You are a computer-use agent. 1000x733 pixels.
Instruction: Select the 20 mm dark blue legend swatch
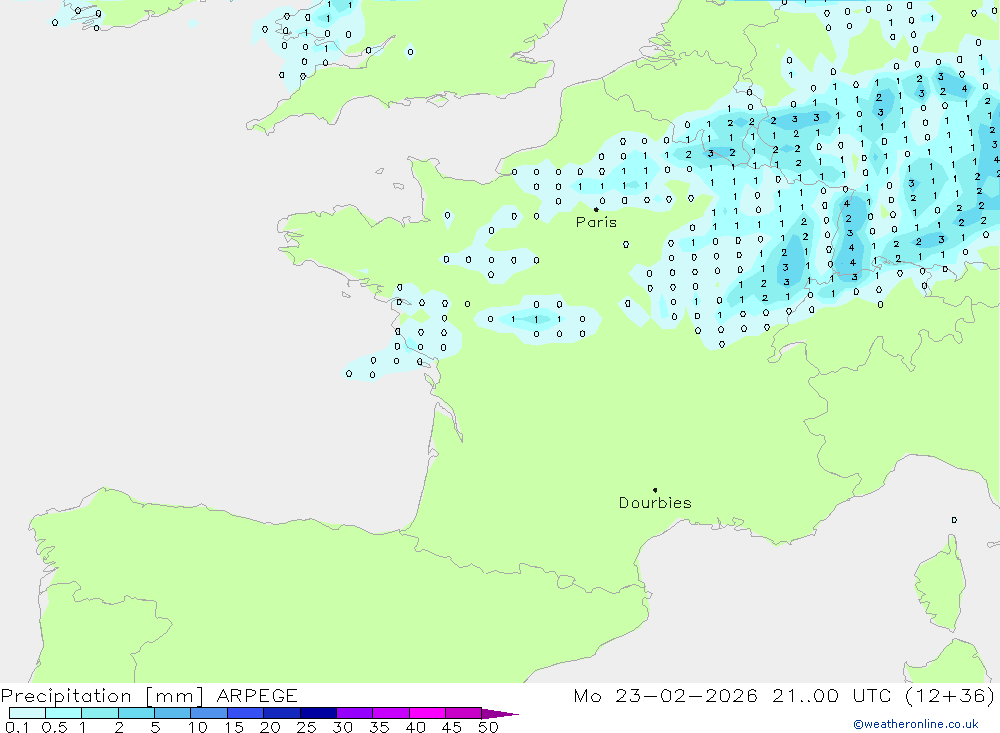(282, 713)
